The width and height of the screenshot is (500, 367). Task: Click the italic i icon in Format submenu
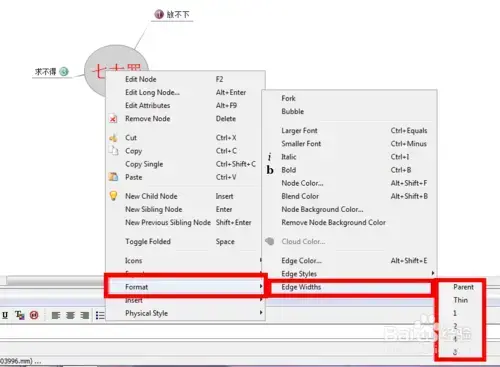(269, 157)
